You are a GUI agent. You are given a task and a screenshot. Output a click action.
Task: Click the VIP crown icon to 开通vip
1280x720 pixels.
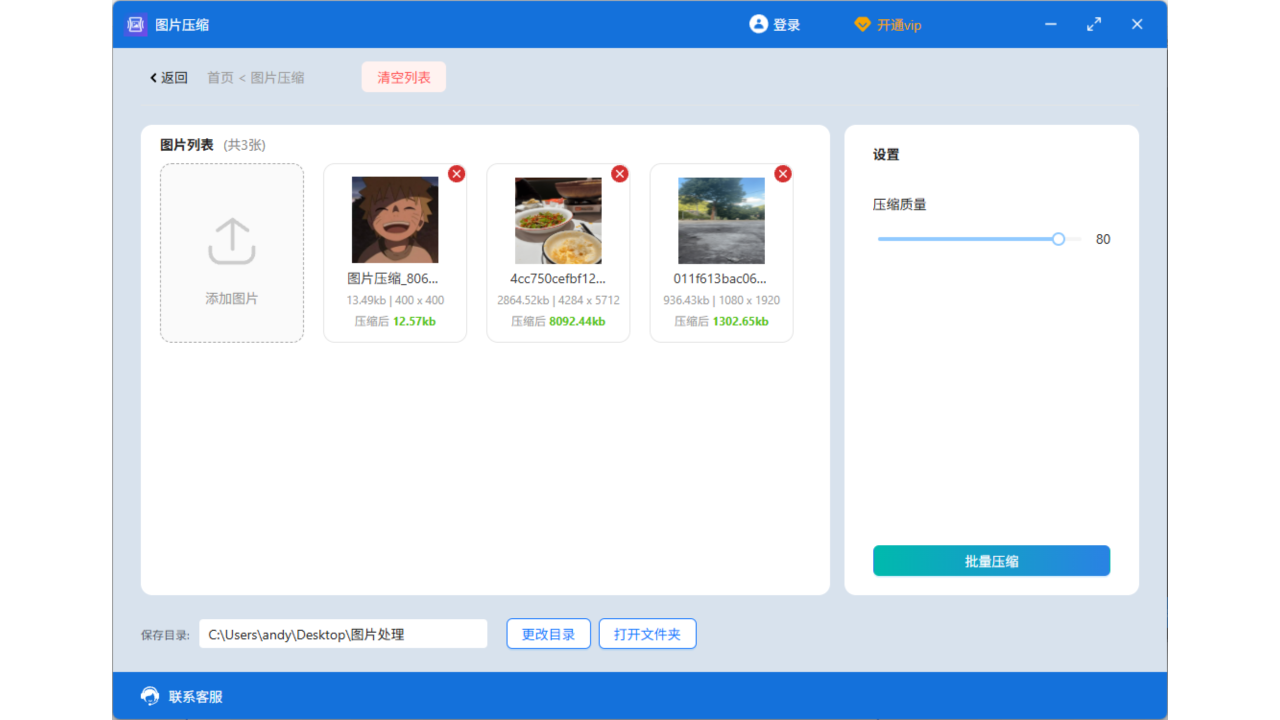pyautogui.click(x=861, y=24)
